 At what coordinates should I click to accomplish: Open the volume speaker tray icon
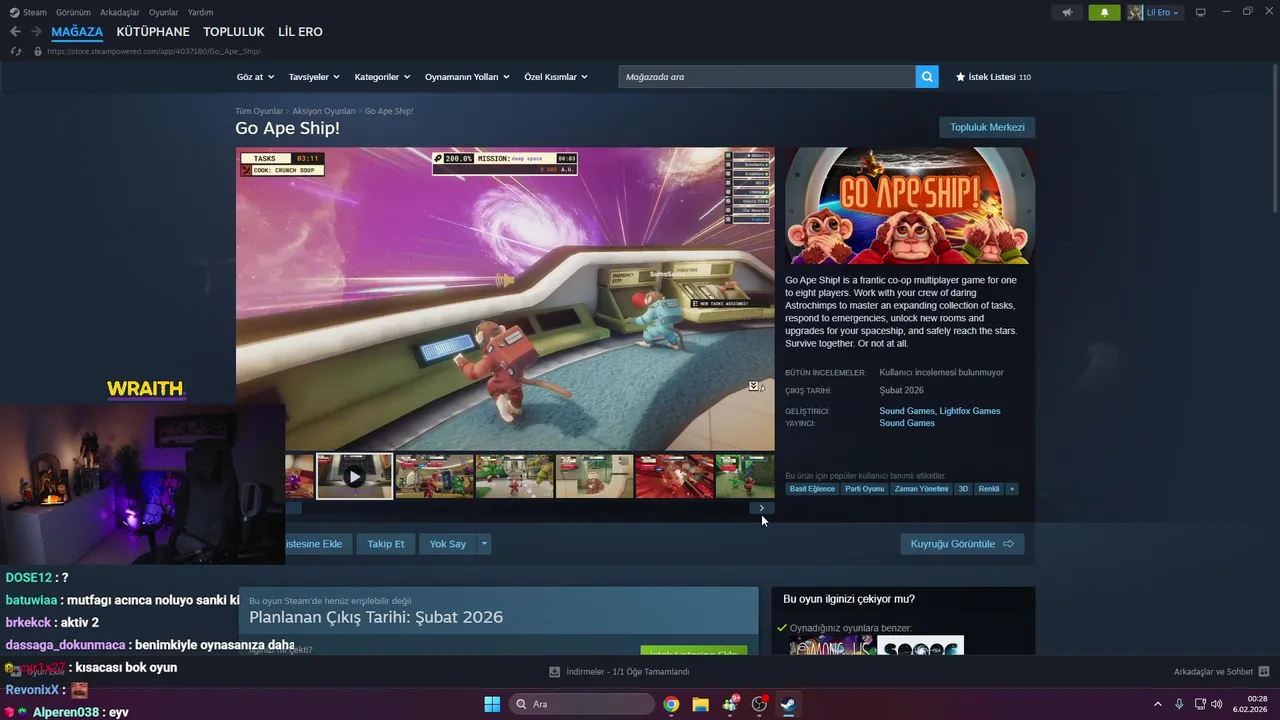pos(1217,704)
